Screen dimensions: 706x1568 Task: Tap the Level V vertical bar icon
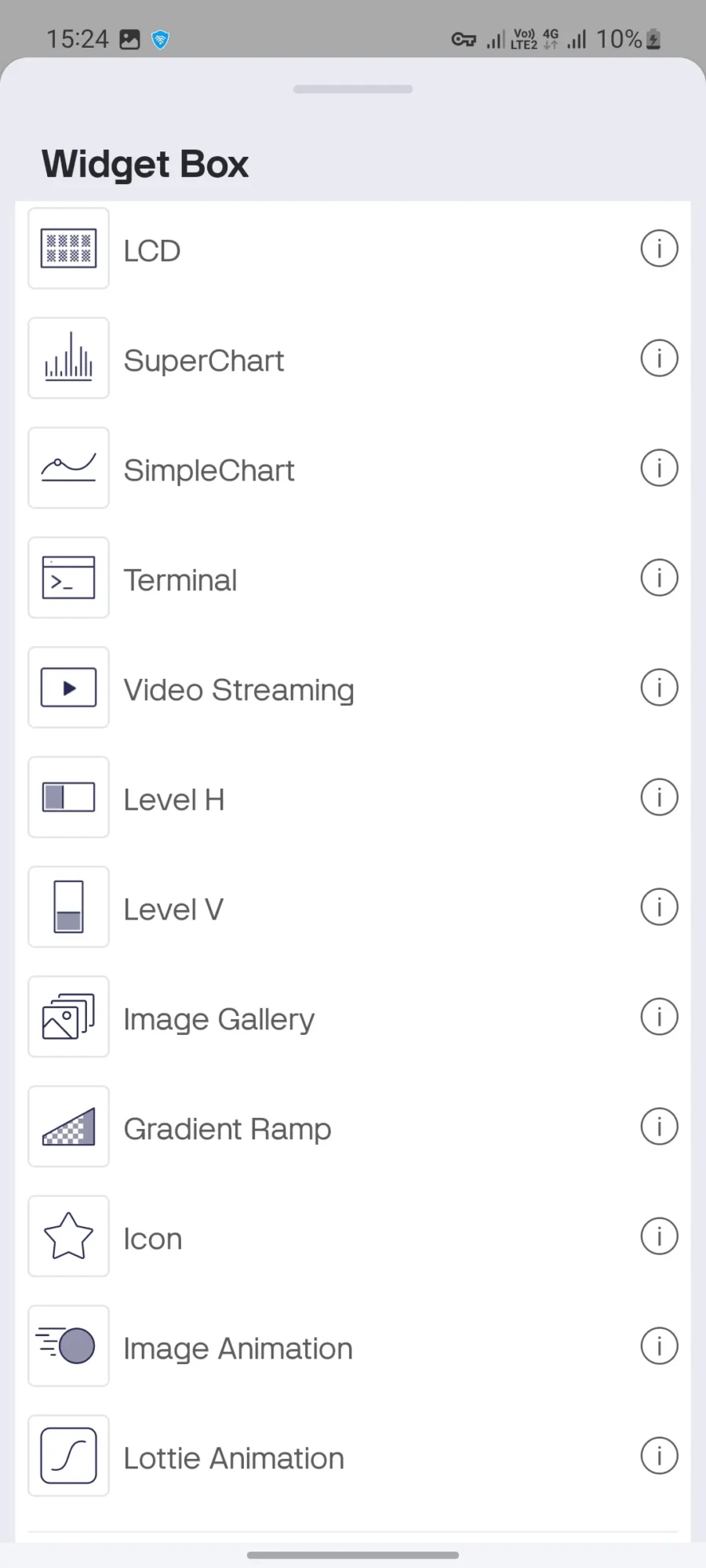[x=68, y=907]
